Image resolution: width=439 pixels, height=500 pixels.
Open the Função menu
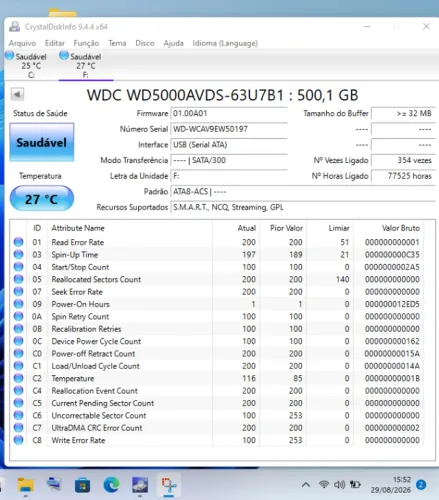pos(86,43)
